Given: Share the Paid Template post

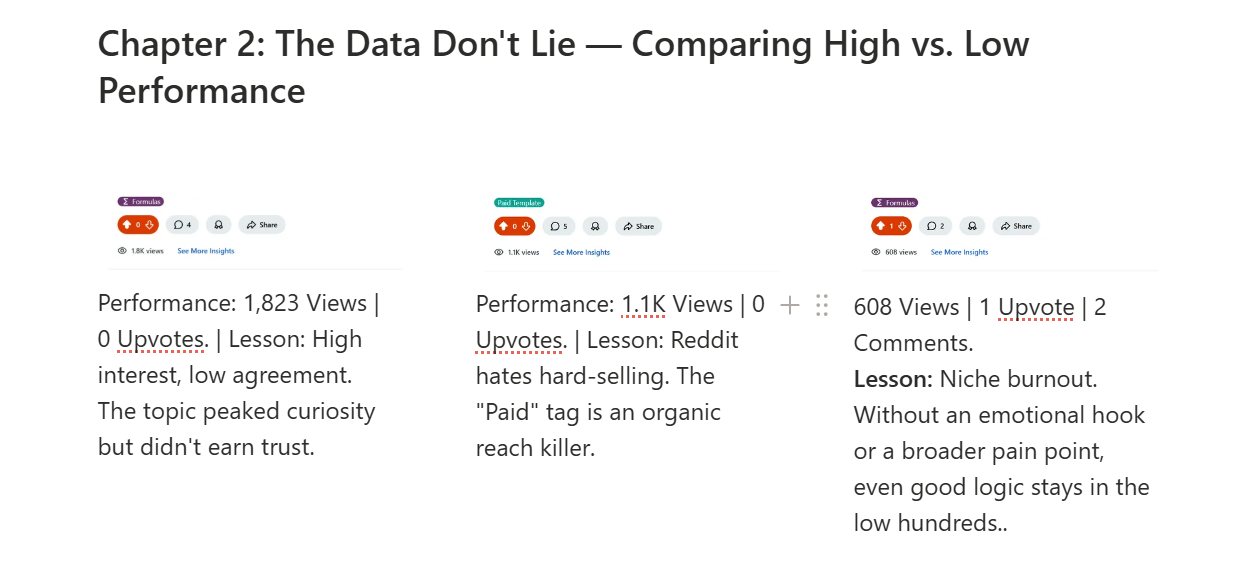Looking at the screenshot, I should 639,227.
